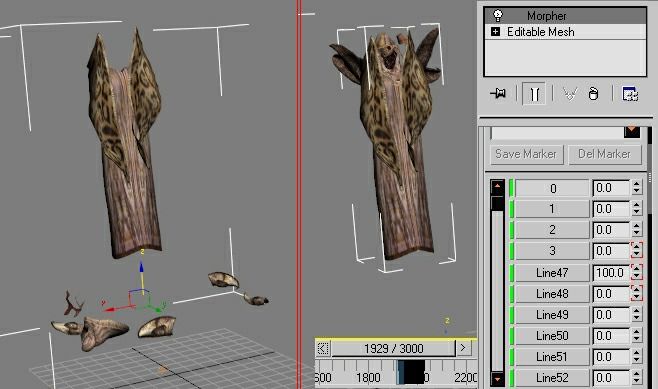Click channel 2 spinner arrows

click(637, 230)
